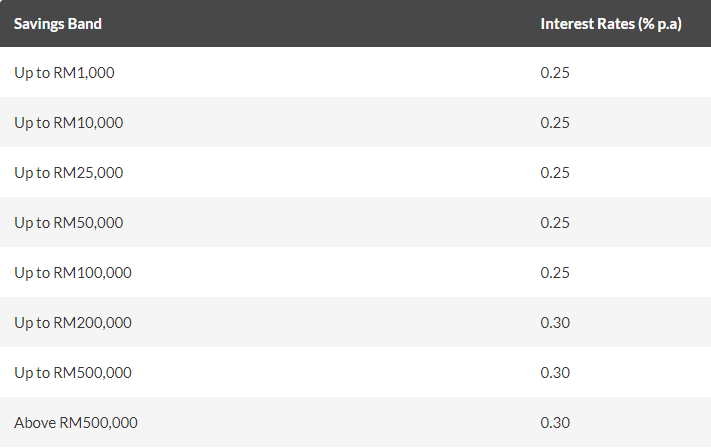Viewport: 711px width, 448px height.
Task: Click the 0.30 rate for Up to RM500,000
Action: 555,372
